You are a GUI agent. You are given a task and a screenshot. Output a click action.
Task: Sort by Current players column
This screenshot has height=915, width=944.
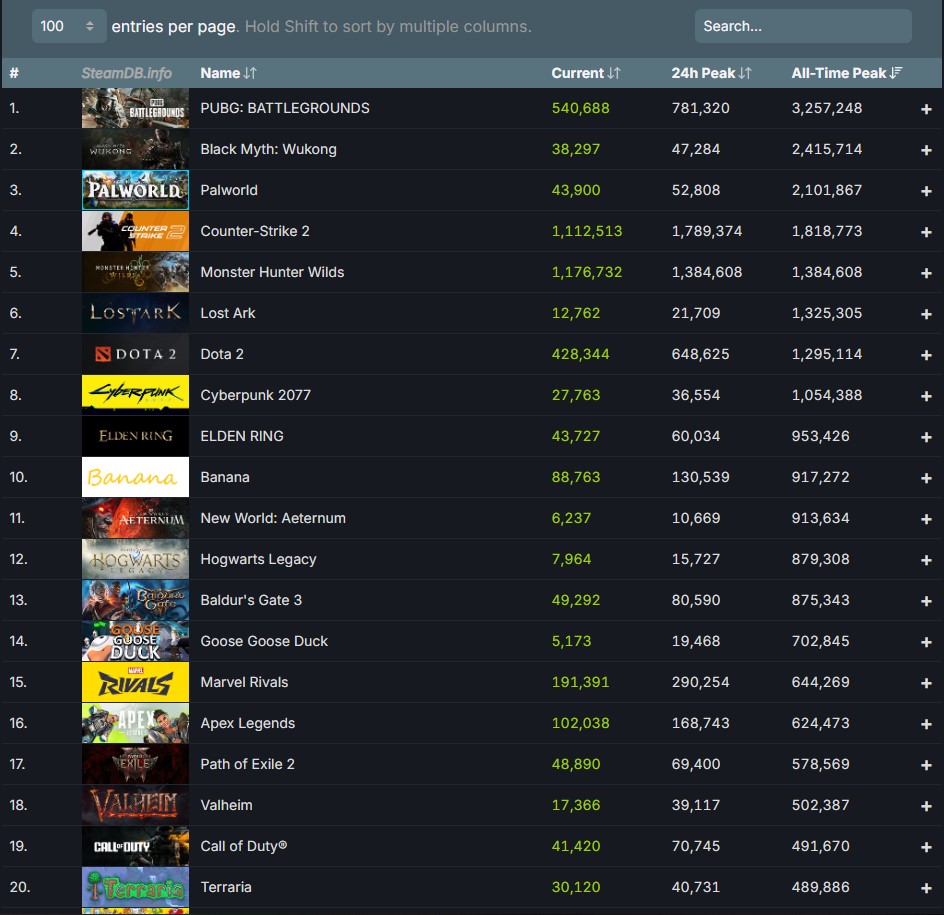[586, 73]
